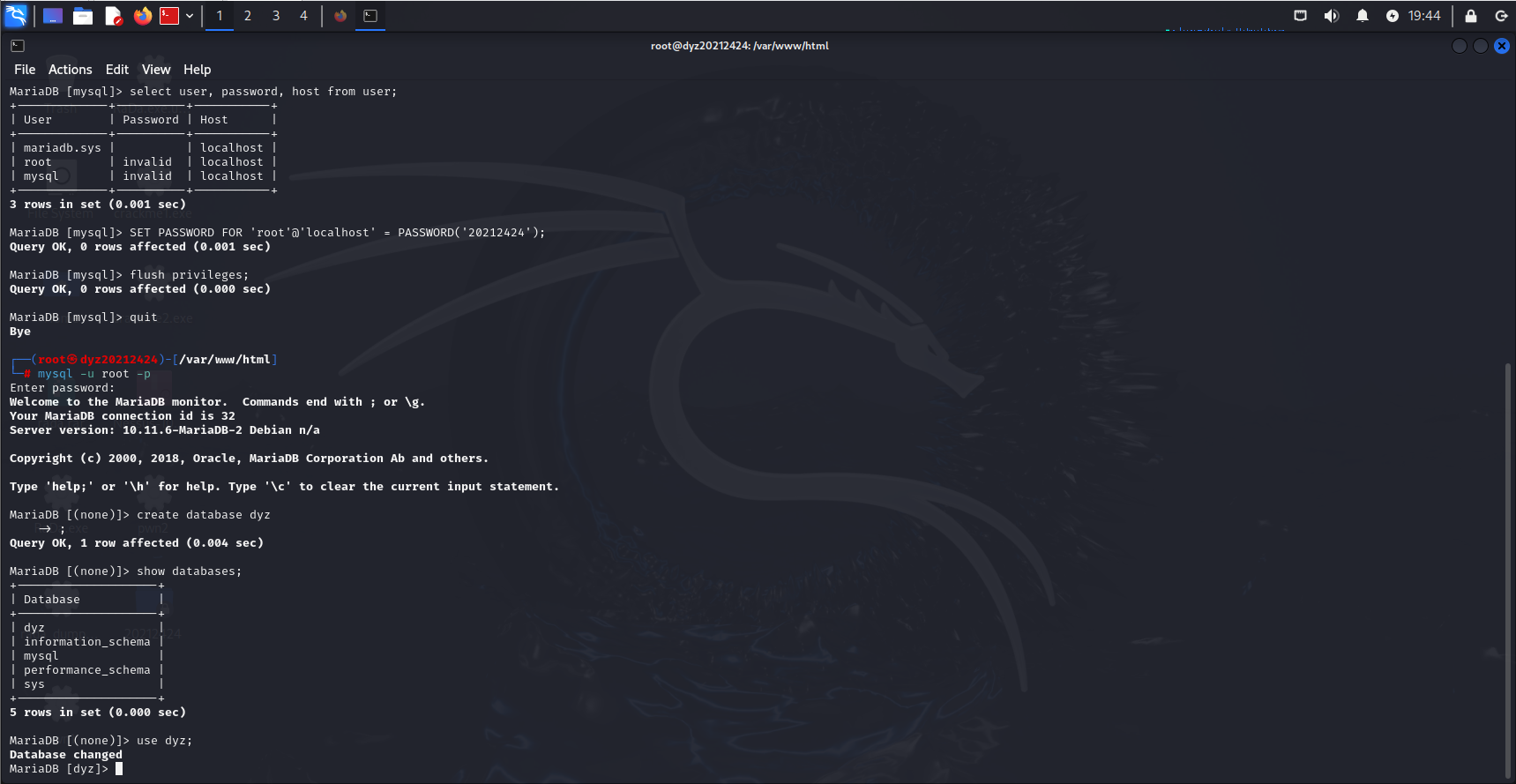Click the 'flush privileges;' command
This screenshot has height=784, width=1516.
(190, 275)
